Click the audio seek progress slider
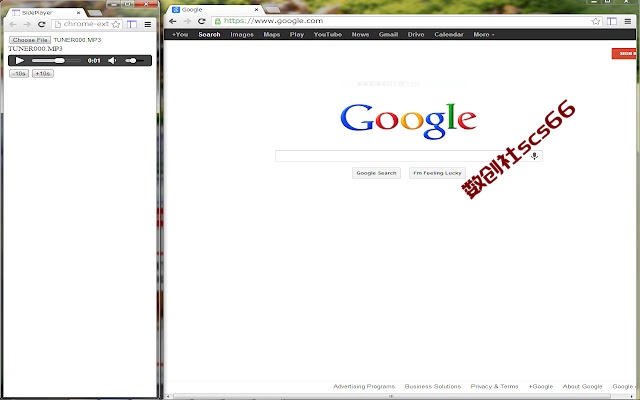 (x=56, y=60)
